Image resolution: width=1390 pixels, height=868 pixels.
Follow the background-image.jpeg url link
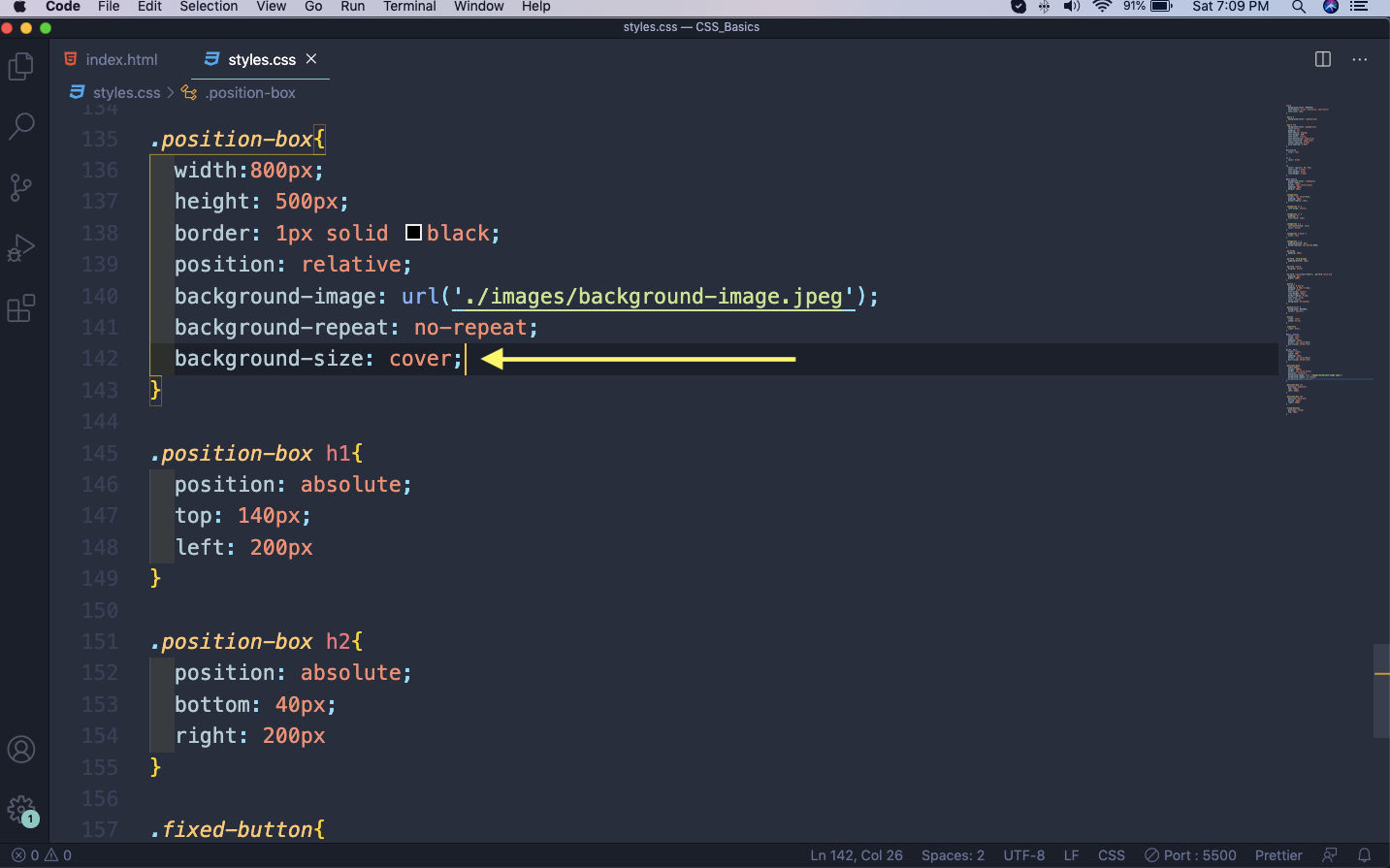[x=654, y=296]
